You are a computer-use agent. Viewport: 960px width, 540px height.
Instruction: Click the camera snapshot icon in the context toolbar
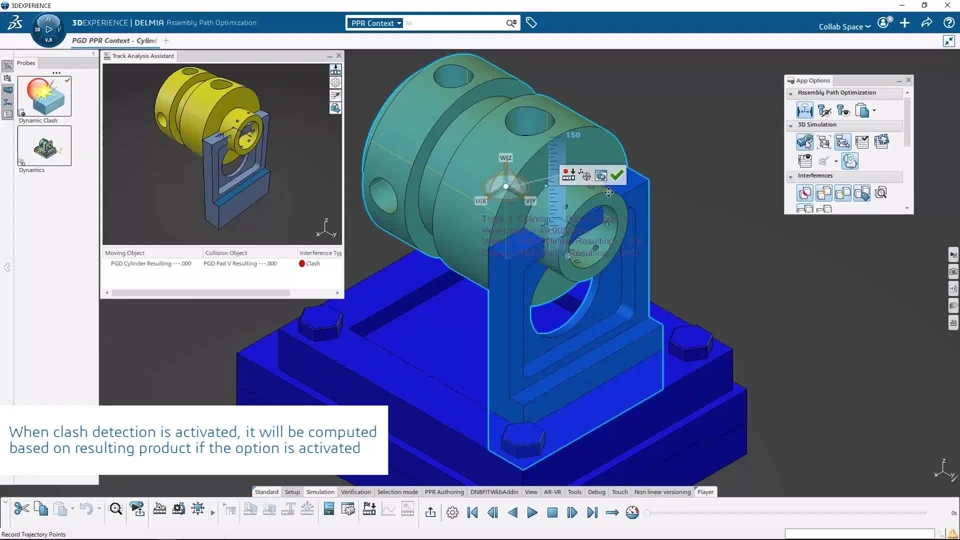(x=601, y=176)
